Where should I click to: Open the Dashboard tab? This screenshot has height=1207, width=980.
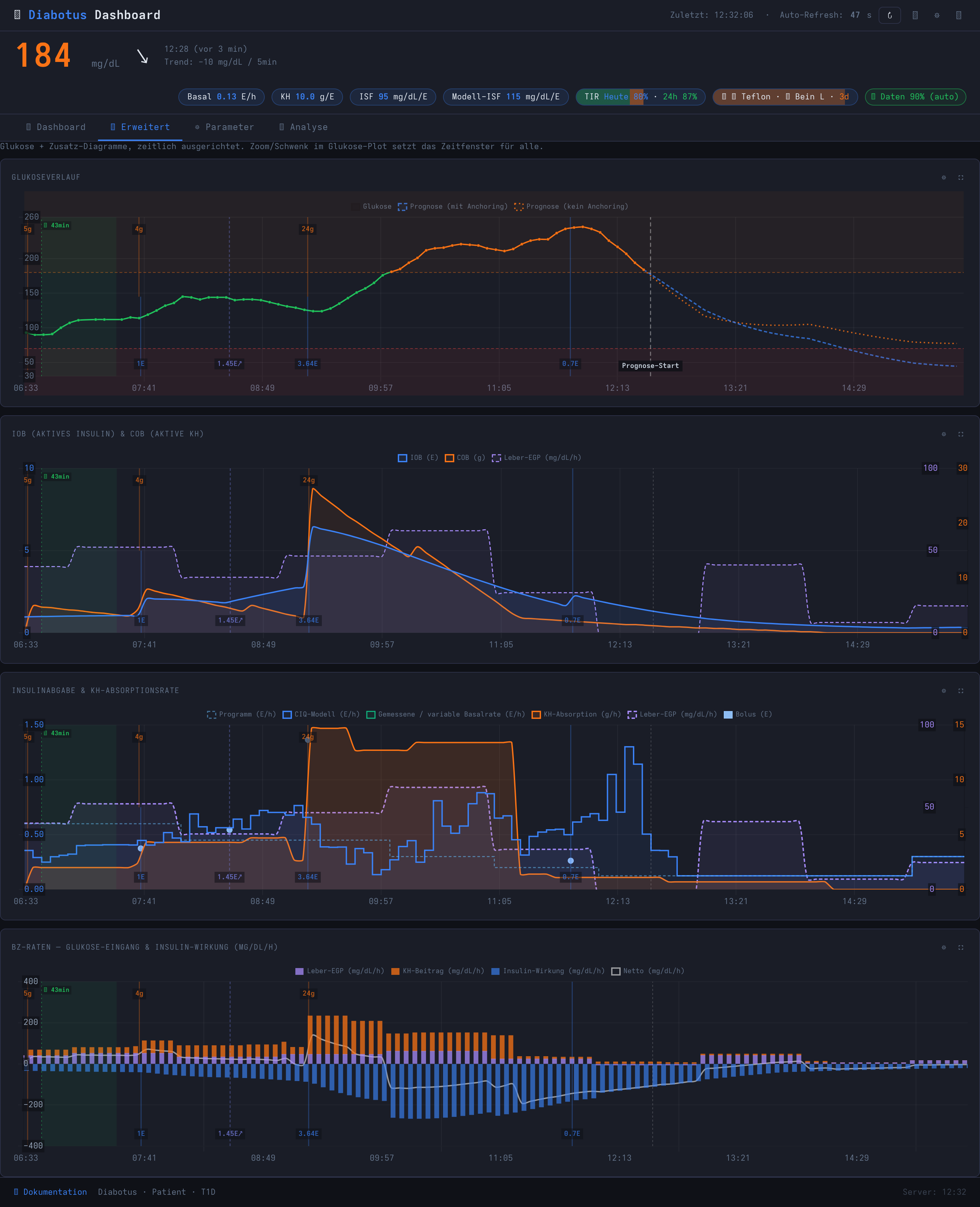tap(55, 127)
